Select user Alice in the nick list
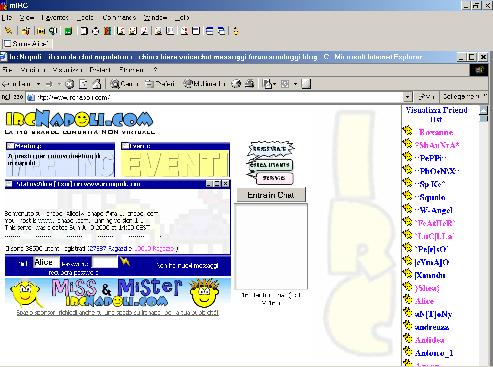The image size is (493, 367). [x=424, y=301]
